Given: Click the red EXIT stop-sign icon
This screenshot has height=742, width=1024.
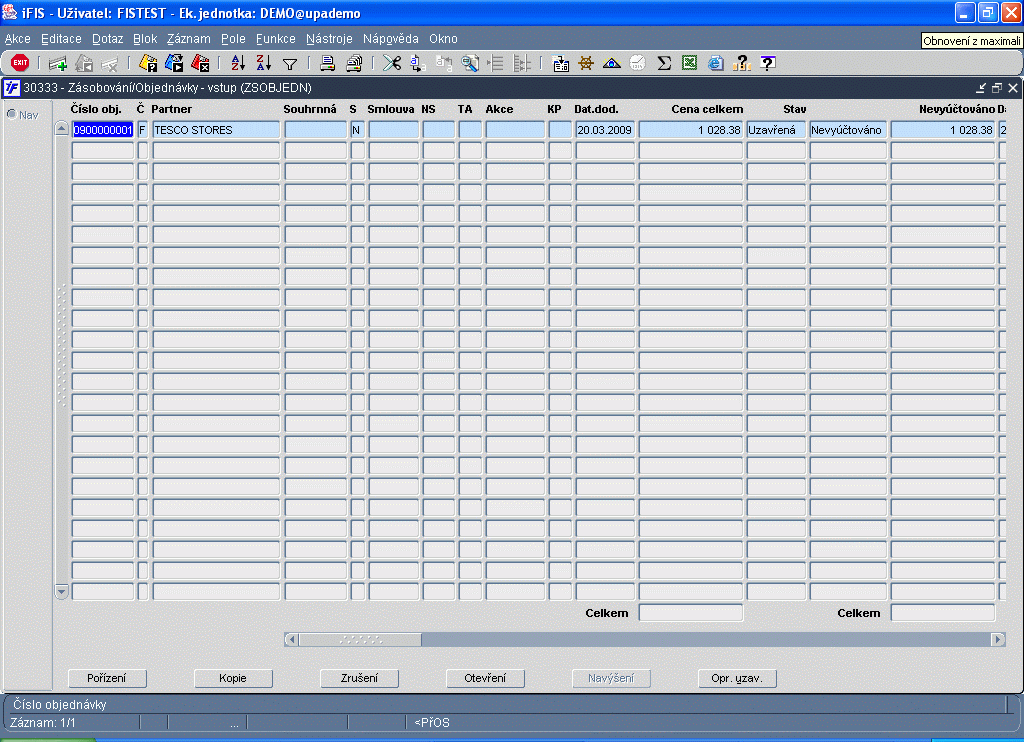Looking at the screenshot, I should tap(20, 63).
